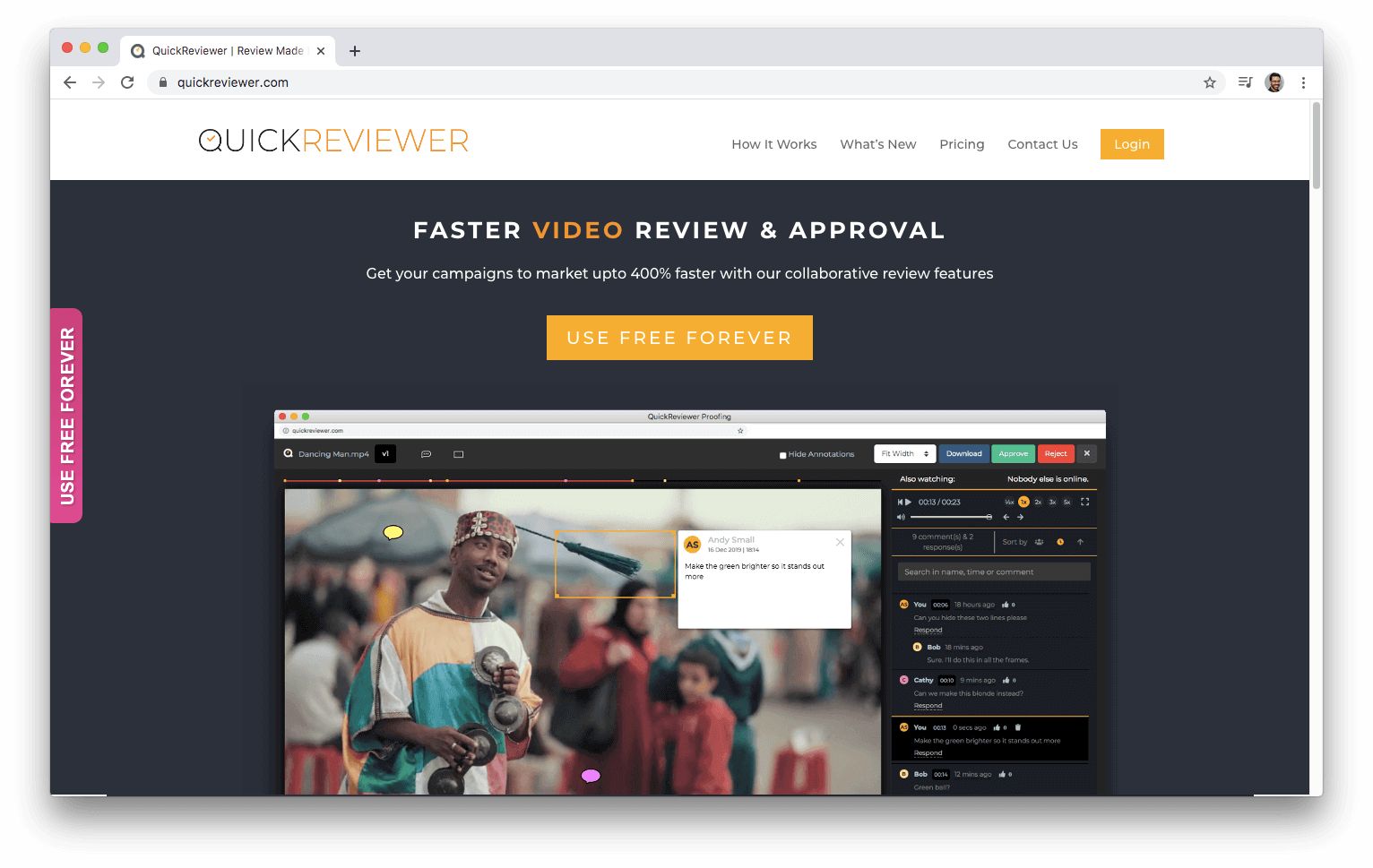Image resolution: width=1373 pixels, height=868 pixels.
Task: Mute the video audio with the speaker icon
Action: (902, 517)
